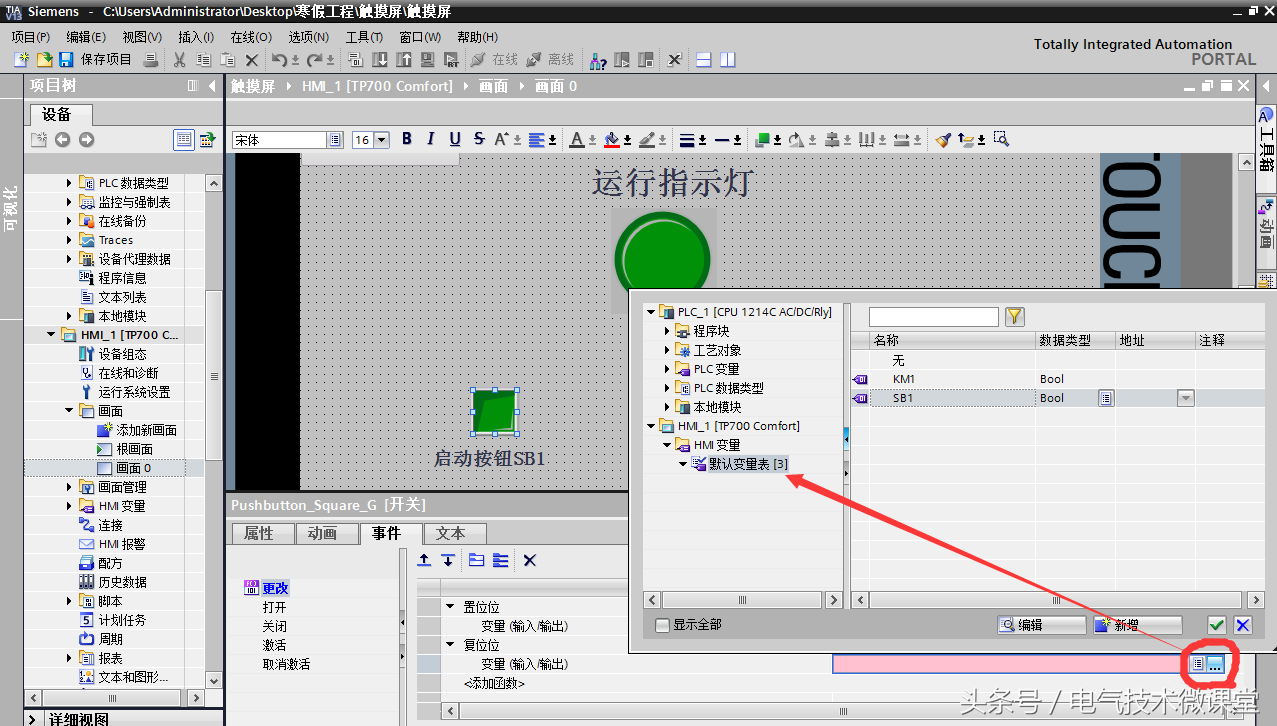Confirm selection with green checkmark
Image resolution: width=1277 pixels, height=726 pixels.
[1216, 625]
